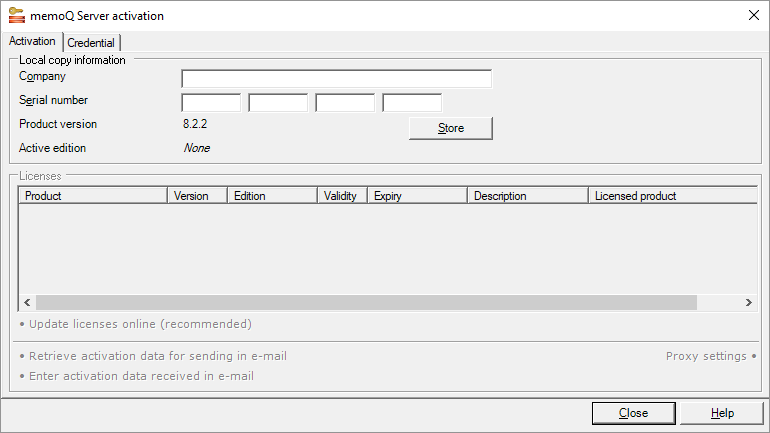Select the Activation tab
This screenshot has height=433, width=770.
coord(32,42)
